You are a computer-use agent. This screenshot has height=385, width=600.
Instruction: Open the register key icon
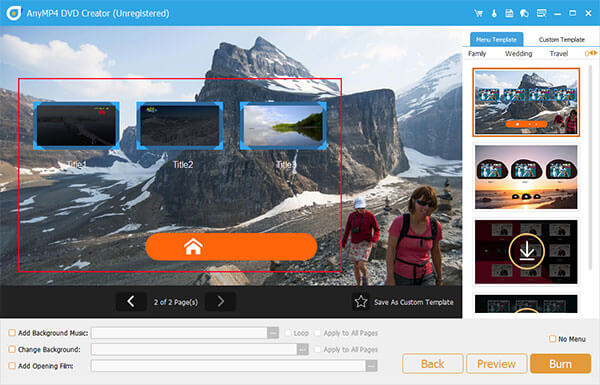(494, 13)
